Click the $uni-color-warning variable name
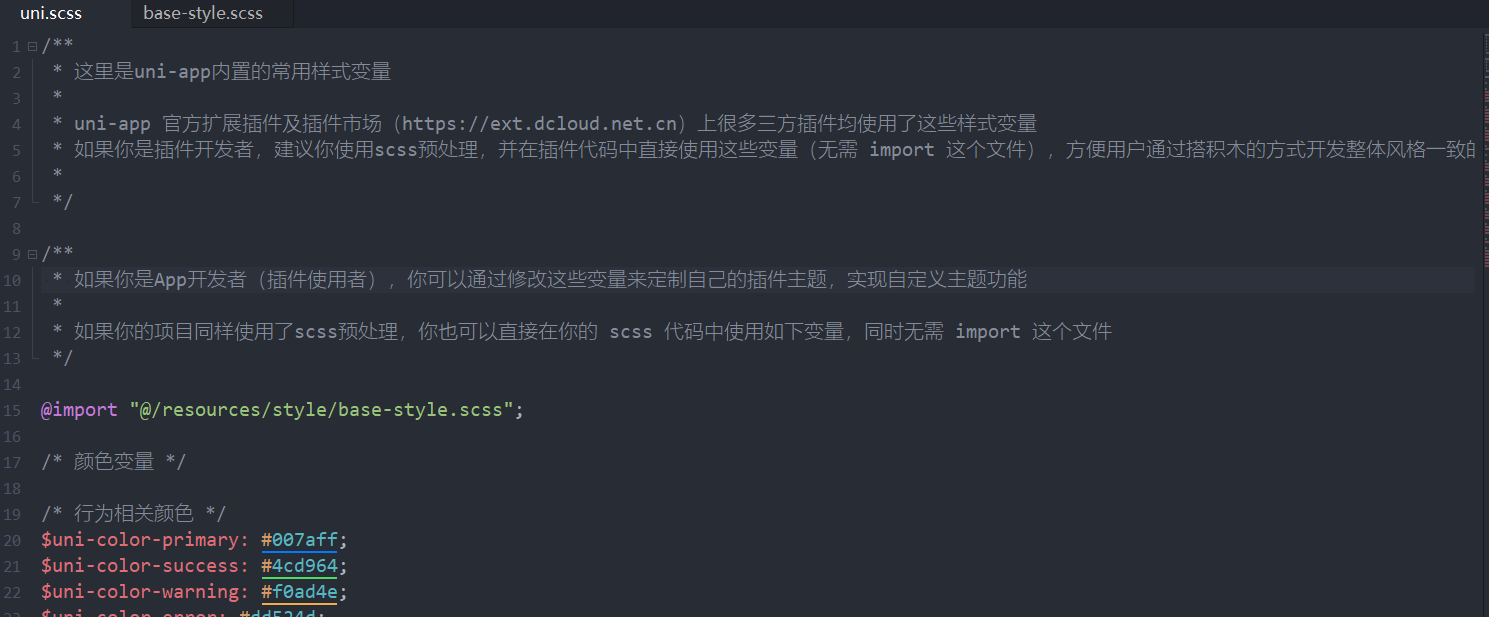Image resolution: width=1489 pixels, height=617 pixels. click(x=144, y=592)
